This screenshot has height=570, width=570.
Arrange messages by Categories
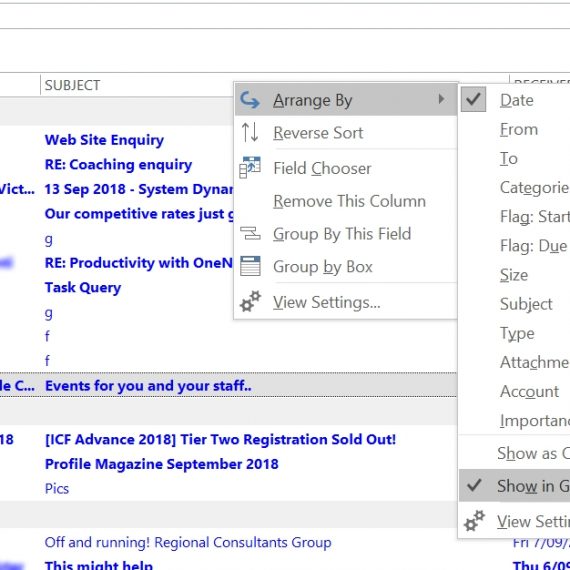[x=514, y=187]
